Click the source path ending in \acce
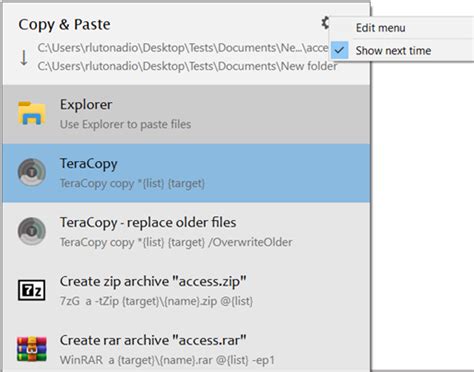474x372 pixels. pos(183,48)
